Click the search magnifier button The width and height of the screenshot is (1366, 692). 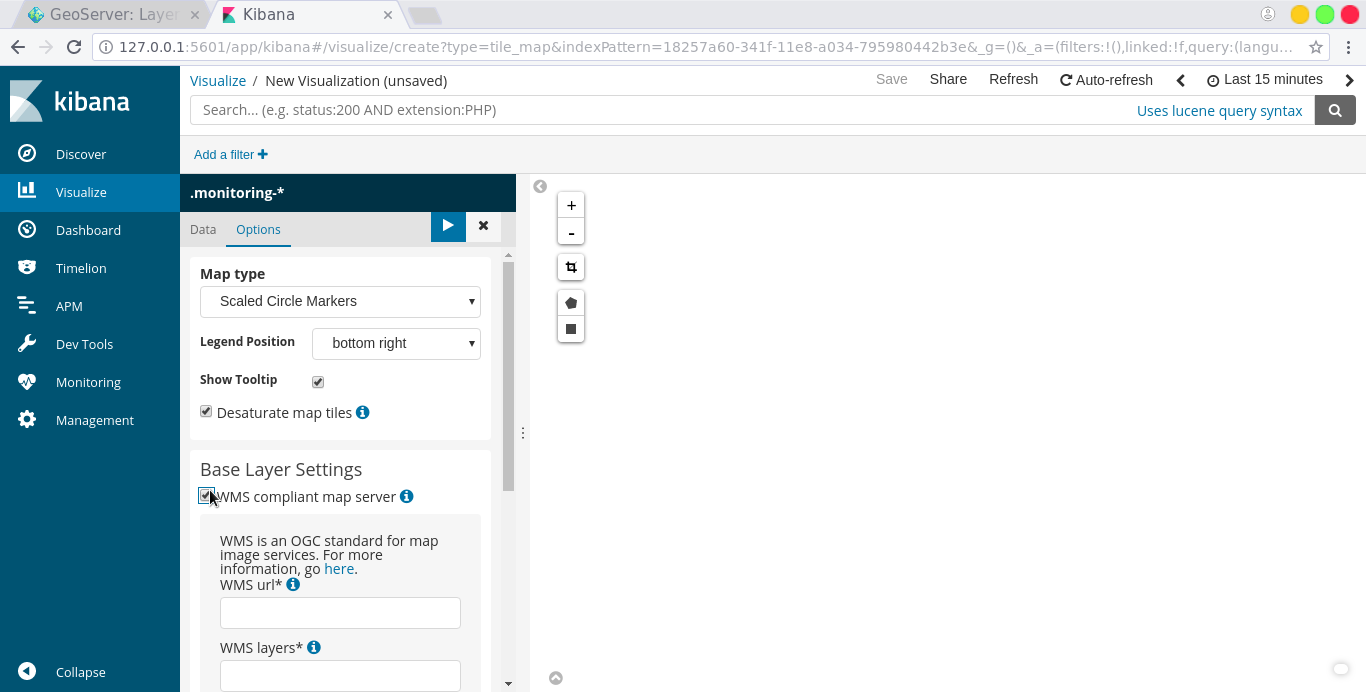pyautogui.click(x=1335, y=110)
